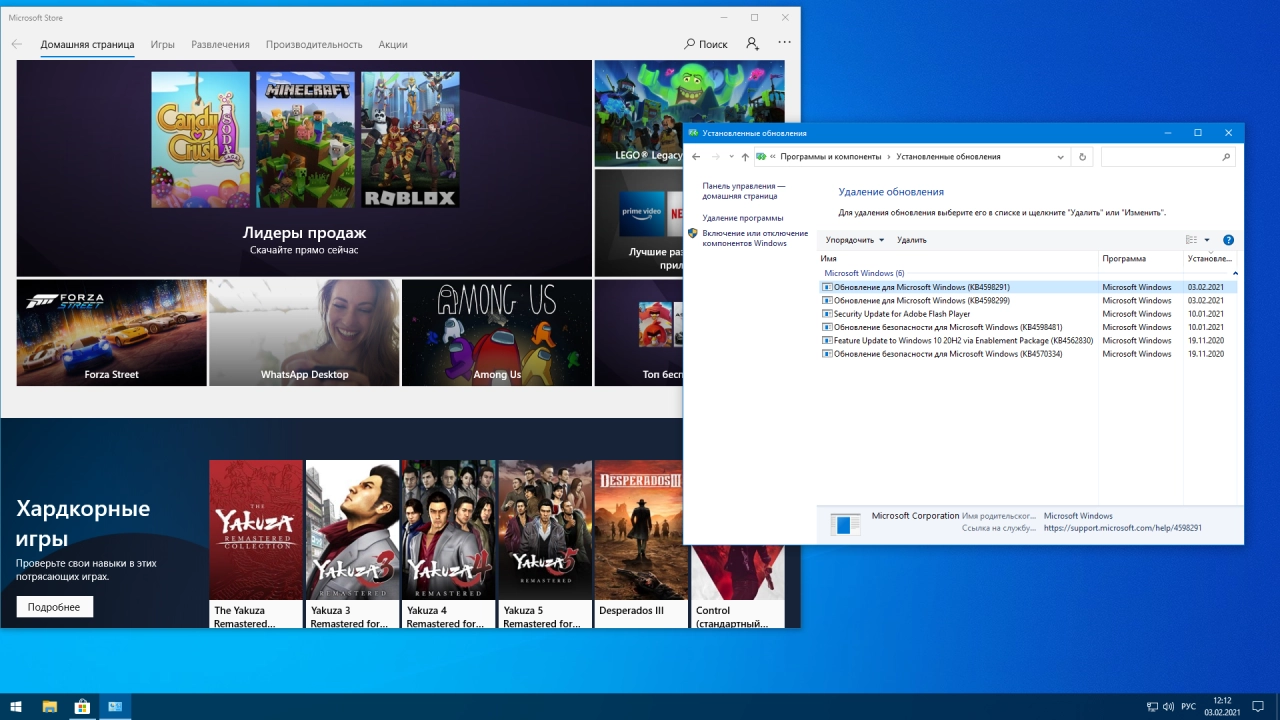Click the Удалить toolbar button
The width and height of the screenshot is (1280, 720).
pos(912,240)
